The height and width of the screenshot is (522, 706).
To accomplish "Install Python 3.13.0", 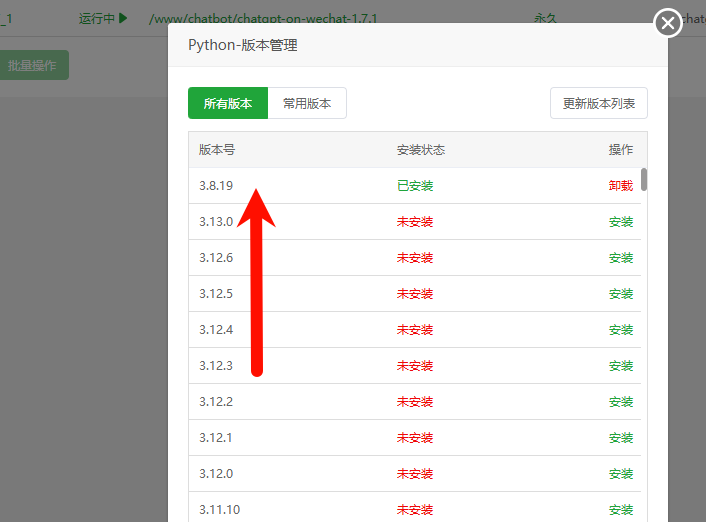I will (620, 222).
